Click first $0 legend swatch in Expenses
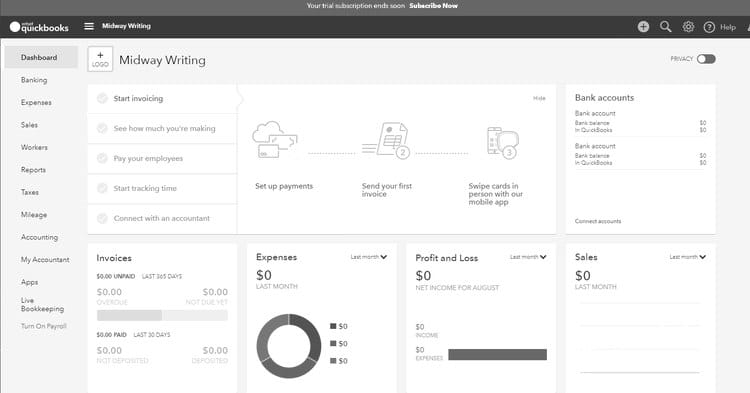The height and width of the screenshot is (393, 750). coord(333,326)
